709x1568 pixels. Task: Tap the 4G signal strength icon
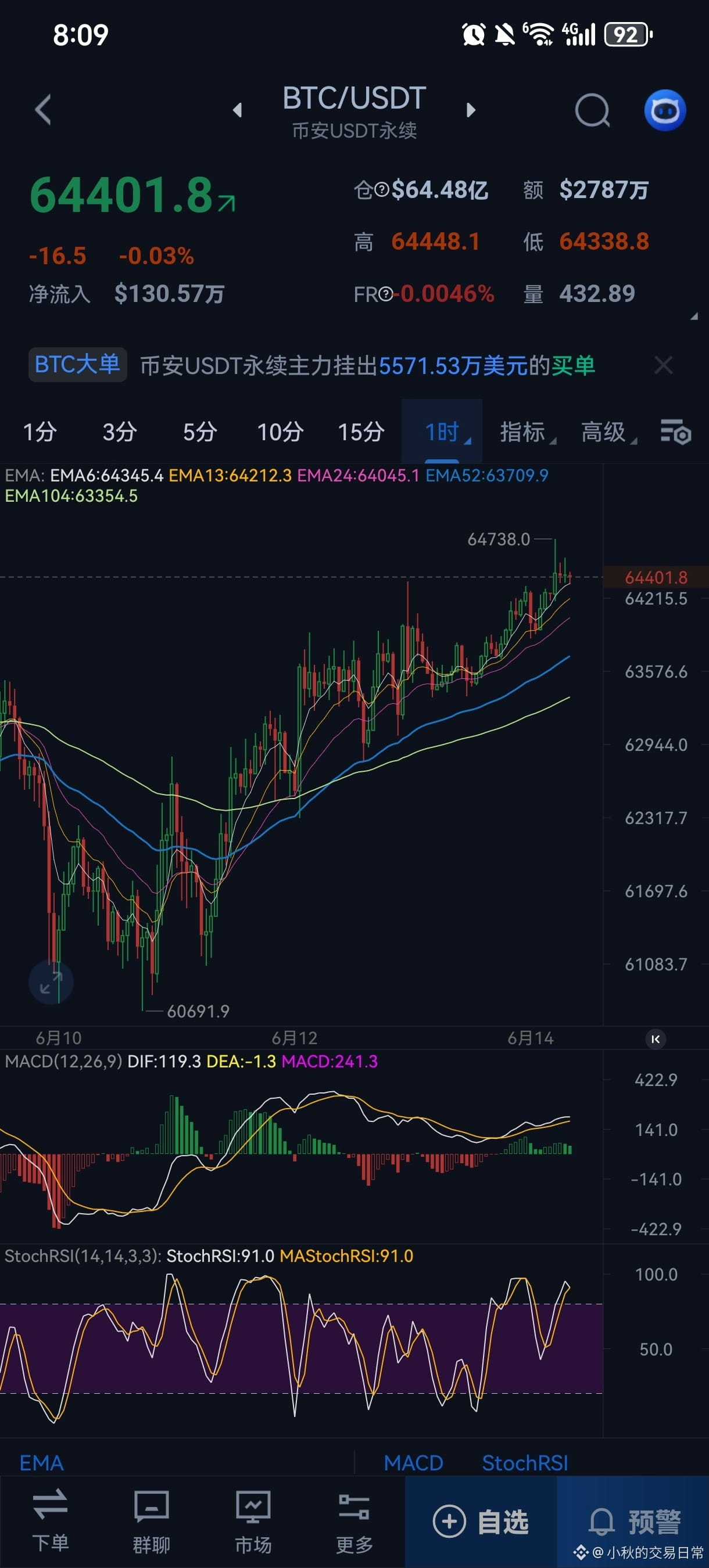pyautogui.click(x=578, y=35)
